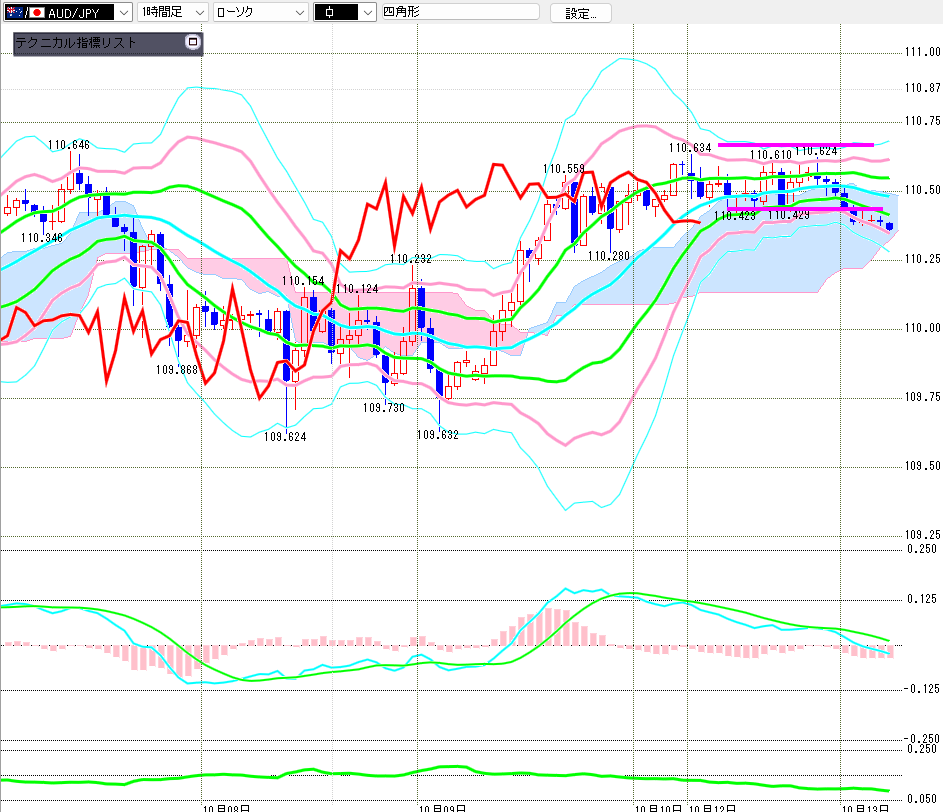Click the 四角形 shape name field
This screenshot has height=812, width=943.
click(x=461, y=11)
